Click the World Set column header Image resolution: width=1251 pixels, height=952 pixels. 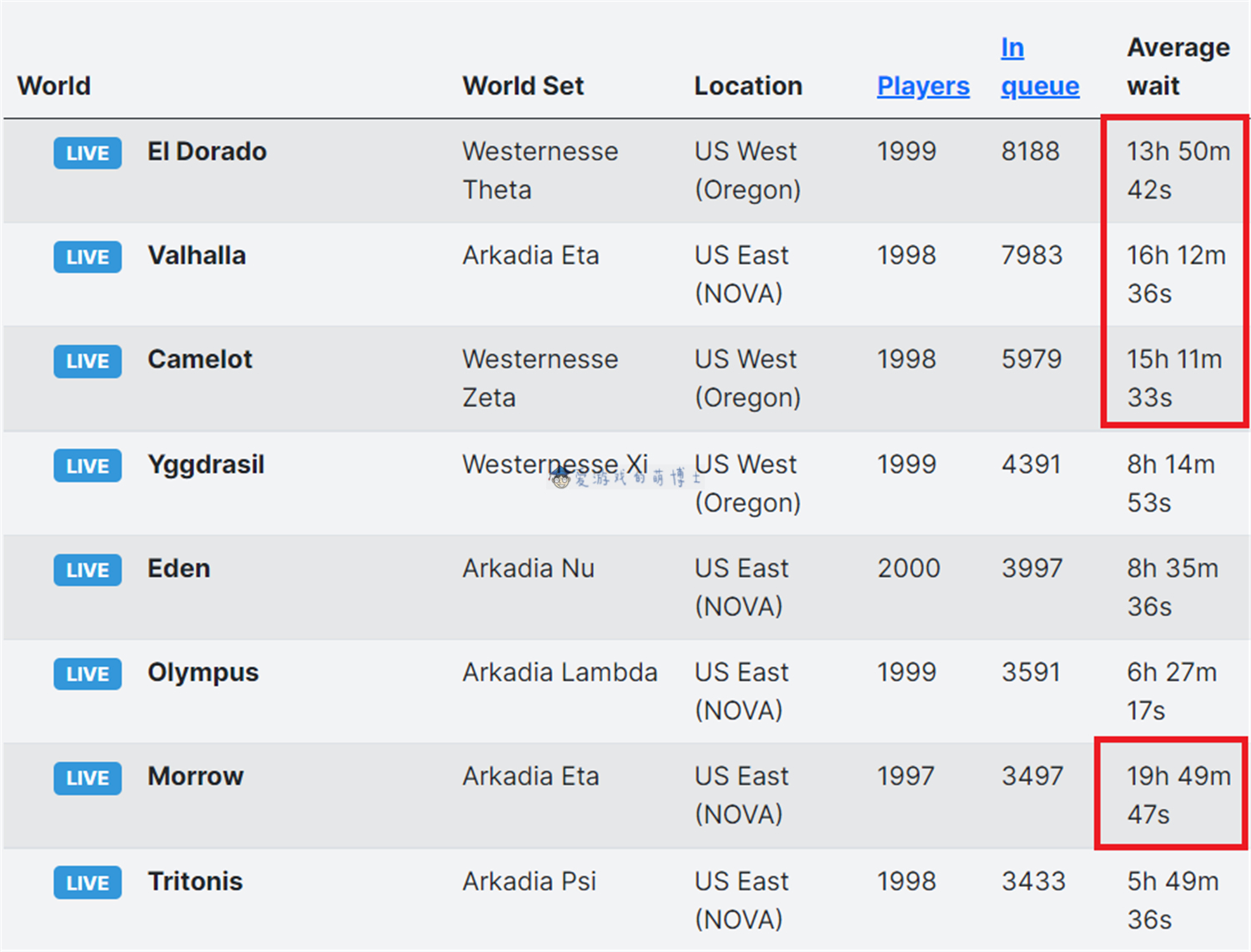tap(523, 86)
